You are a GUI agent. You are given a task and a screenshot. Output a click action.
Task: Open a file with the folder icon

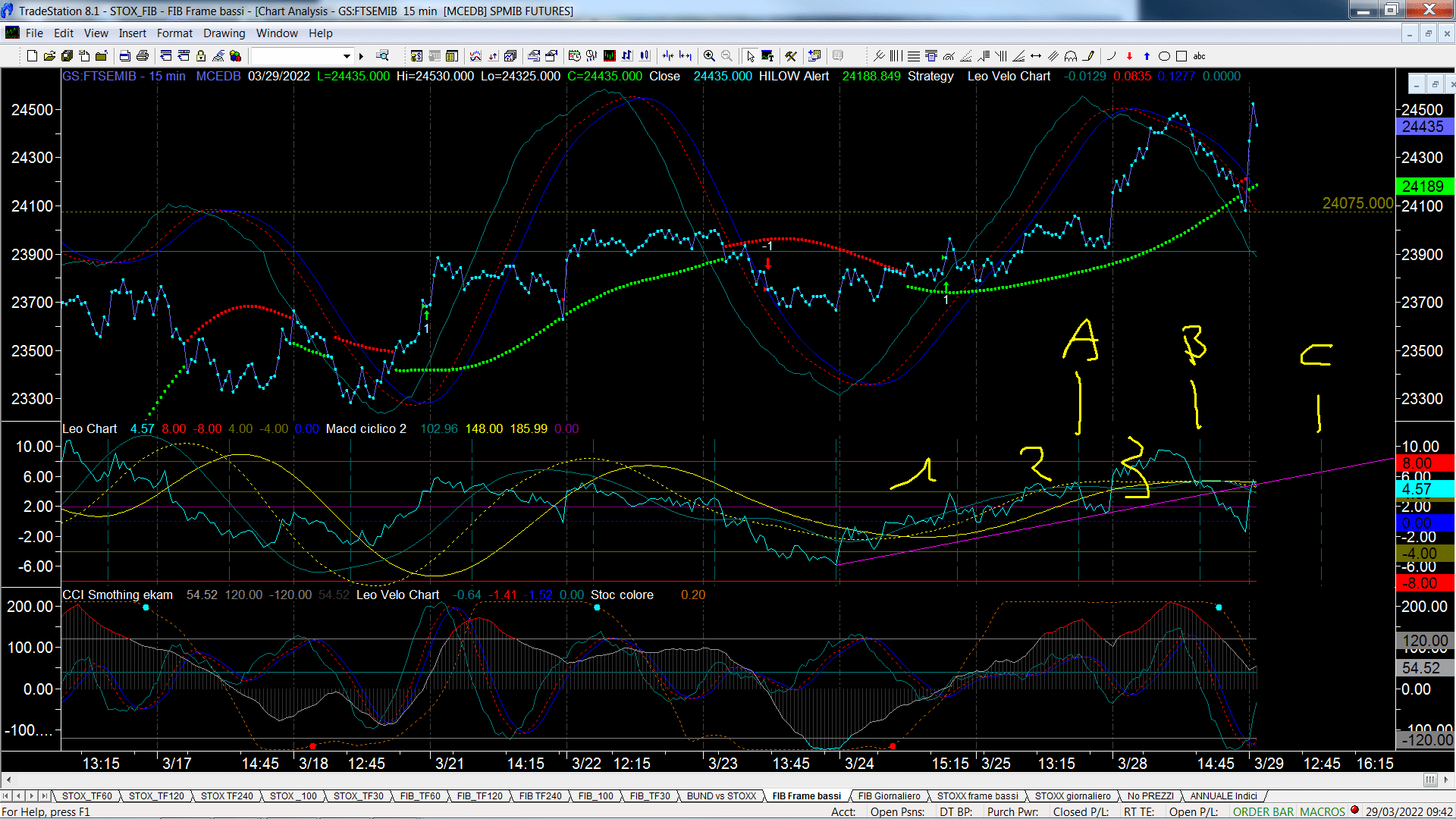tap(49, 56)
